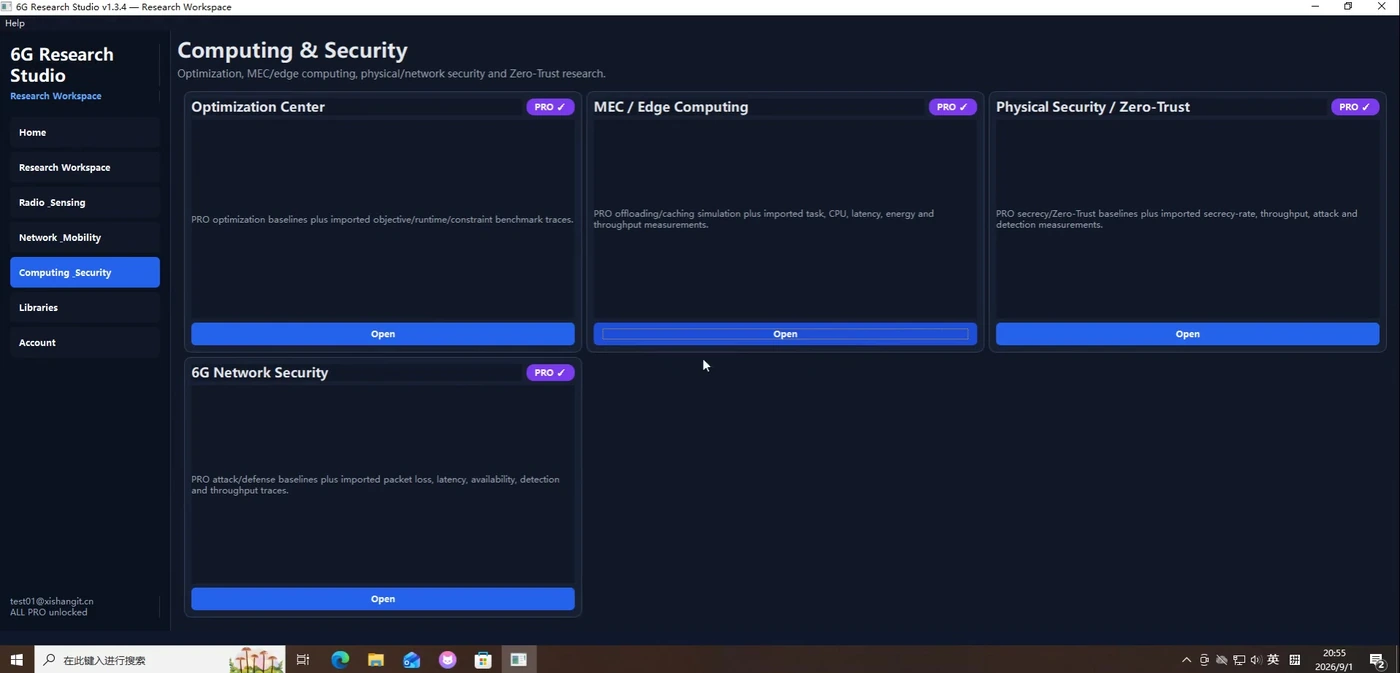The height and width of the screenshot is (673, 1400).
Task: Toggle the 英 input language indicator
Action: 1273,660
